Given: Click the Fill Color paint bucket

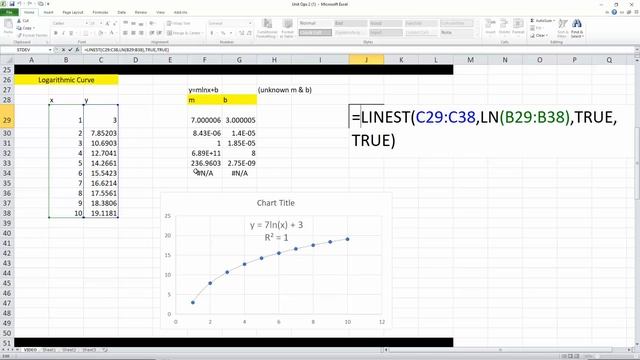Looking at the screenshot, I should pos(101,33).
